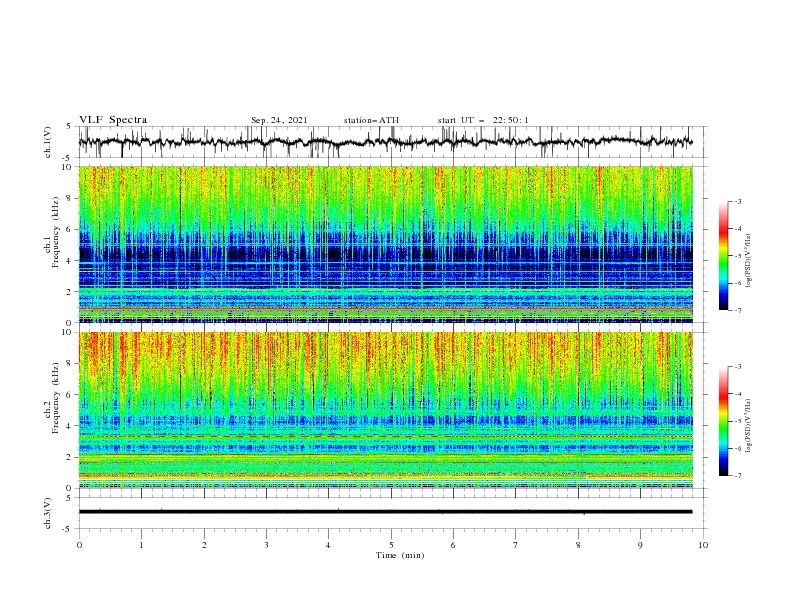This screenshot has height=612, width=792.
Task: Click the "ch.1(V)" waveform axis label
Action: click(x=48, y=142)
